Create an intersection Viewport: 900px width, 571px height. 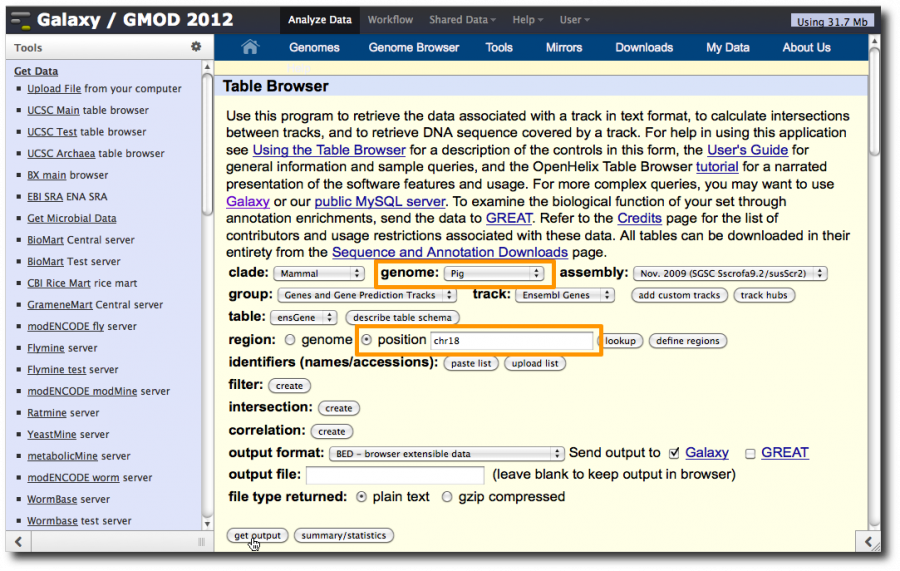tap(339, 408)
